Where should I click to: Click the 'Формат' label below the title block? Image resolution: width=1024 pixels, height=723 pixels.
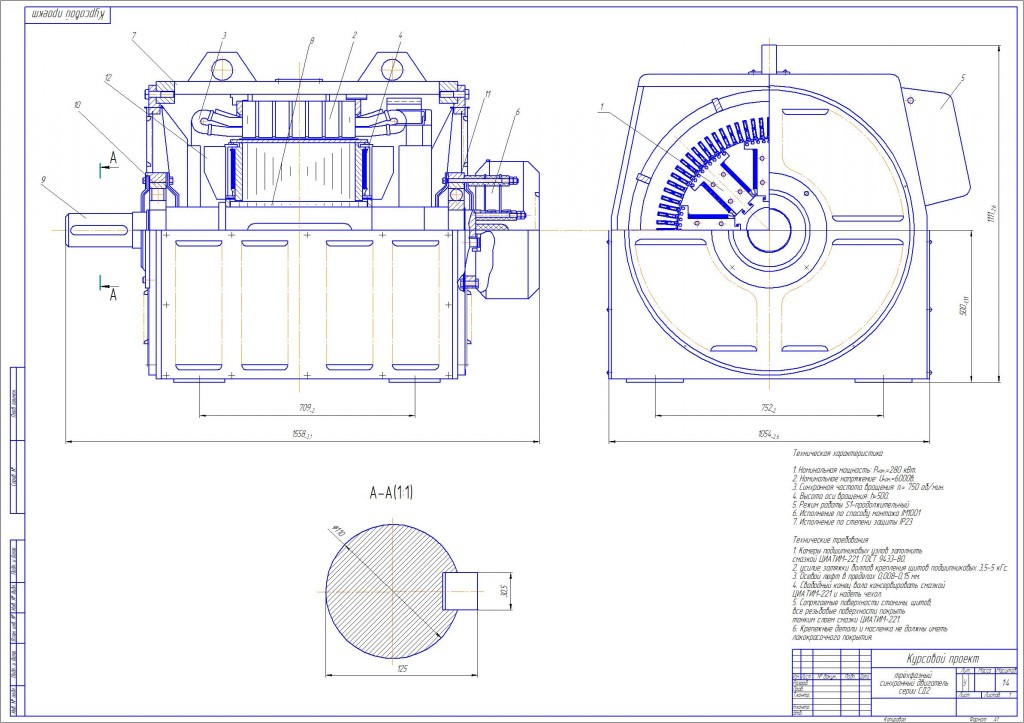click(979, 719)
